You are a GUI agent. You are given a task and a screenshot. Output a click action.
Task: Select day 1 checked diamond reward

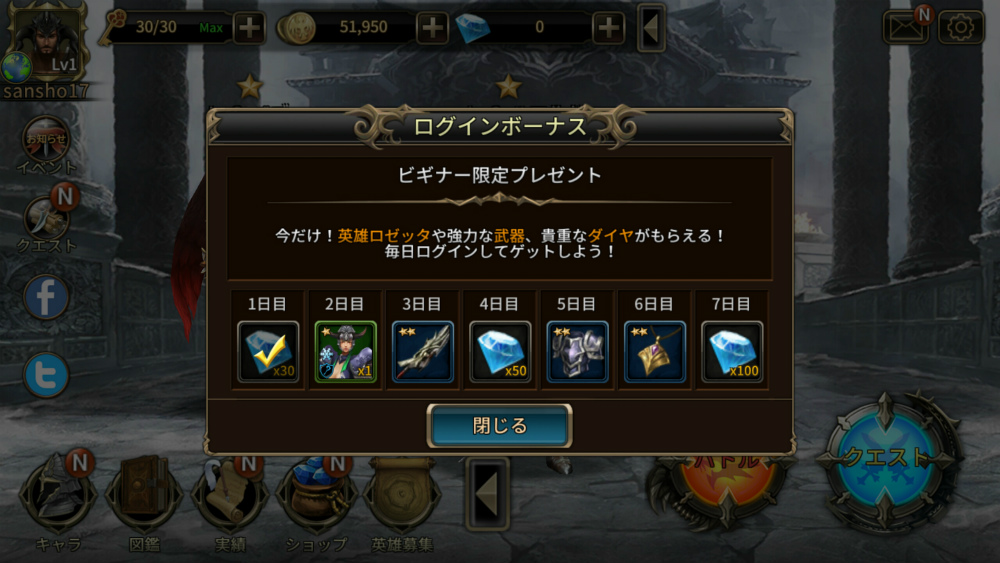(268, 352)
